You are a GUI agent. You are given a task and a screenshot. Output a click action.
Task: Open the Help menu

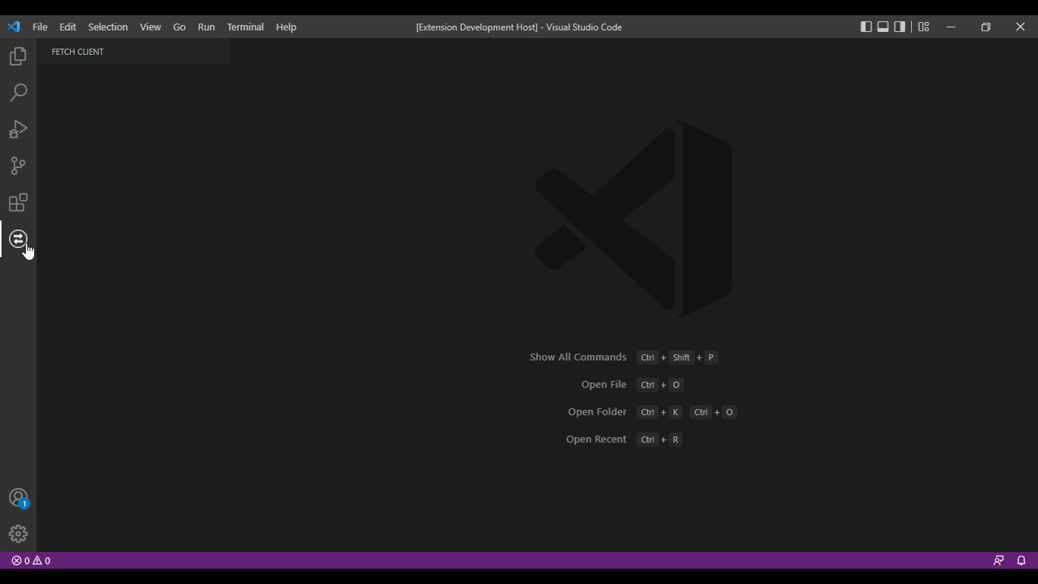(x=286, y=27)
